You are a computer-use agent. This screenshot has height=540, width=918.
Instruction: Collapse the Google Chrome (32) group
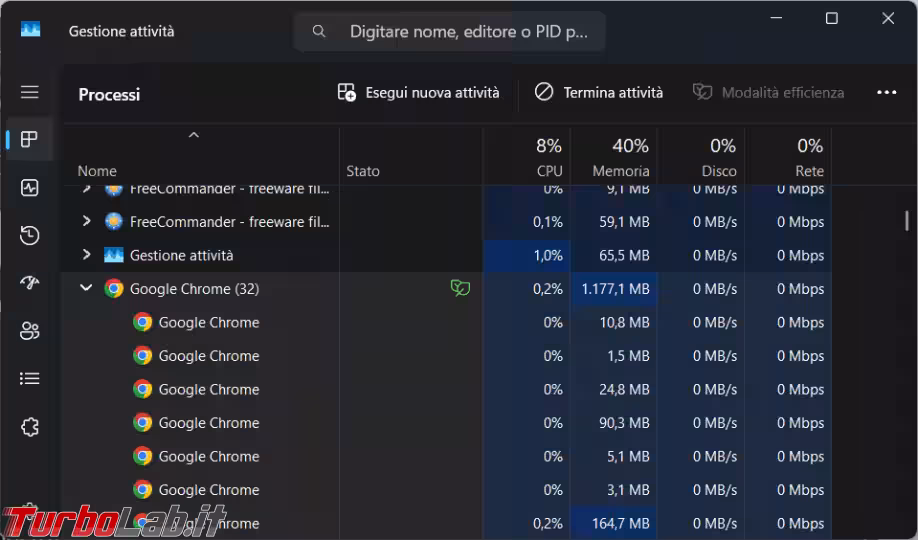coord(86,288)
